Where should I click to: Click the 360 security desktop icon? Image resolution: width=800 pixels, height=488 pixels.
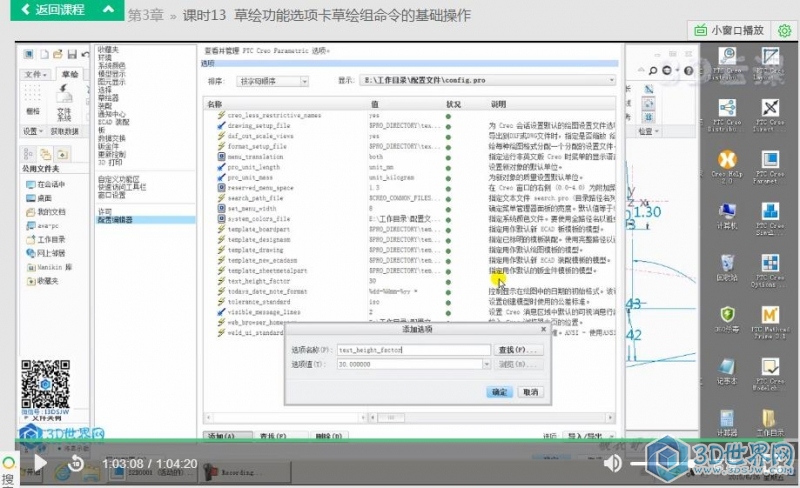tap(727, 320)
